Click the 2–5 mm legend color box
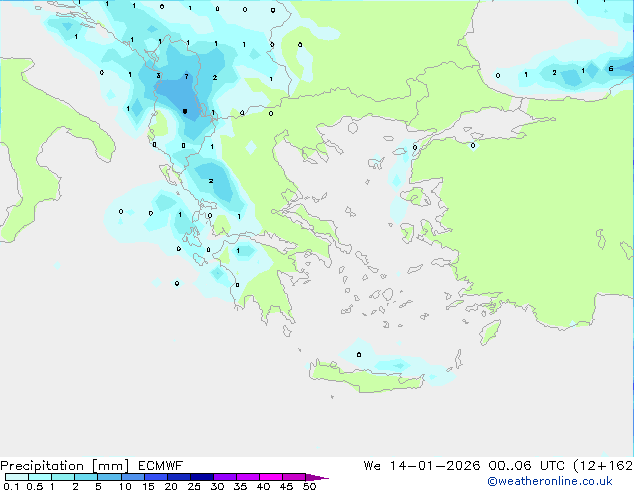 click(86, 477)
